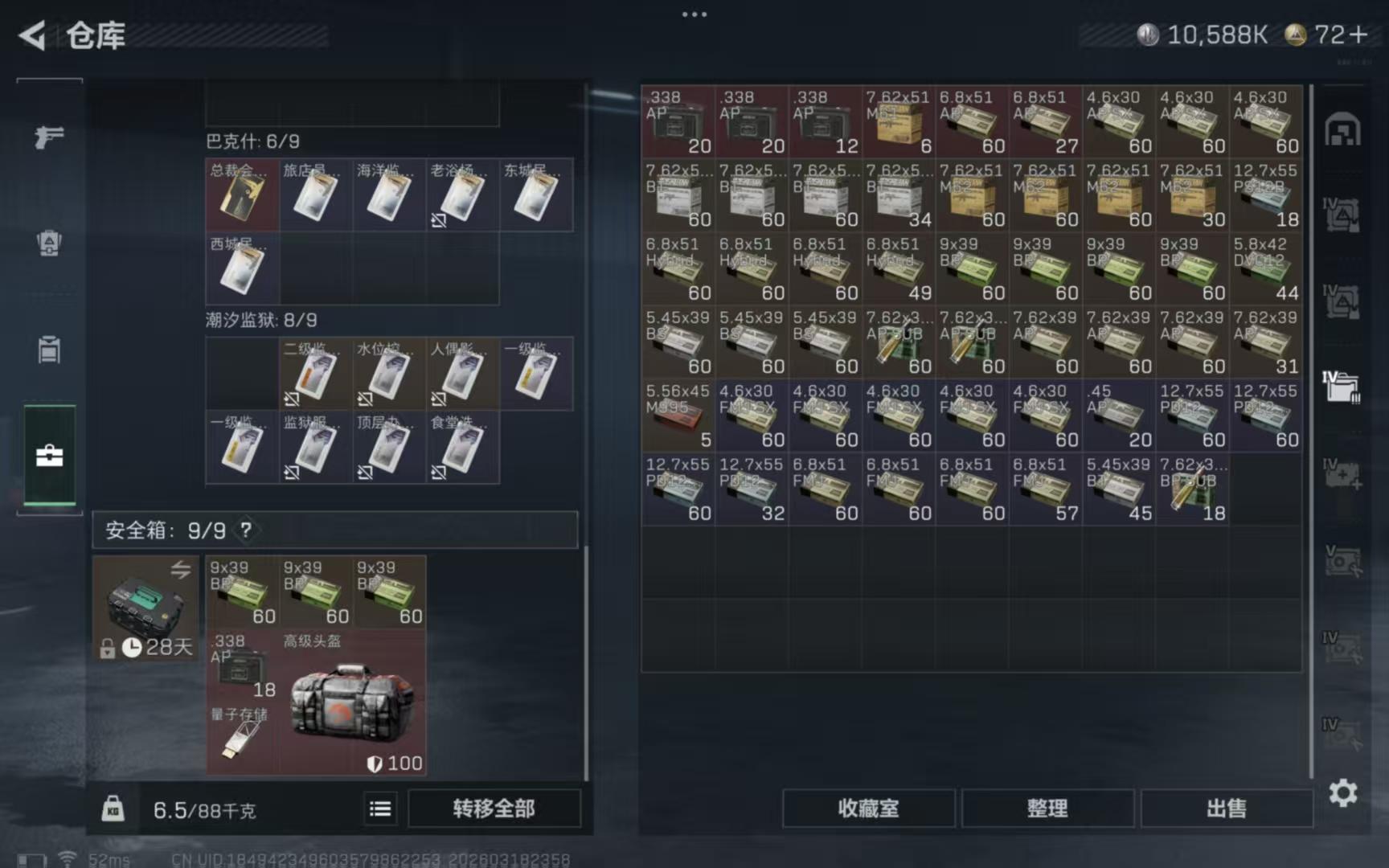Select the 12.7x55 PD12 stack of 32
The height and width of the screenshot is (868, 1389).
(752, 489)
